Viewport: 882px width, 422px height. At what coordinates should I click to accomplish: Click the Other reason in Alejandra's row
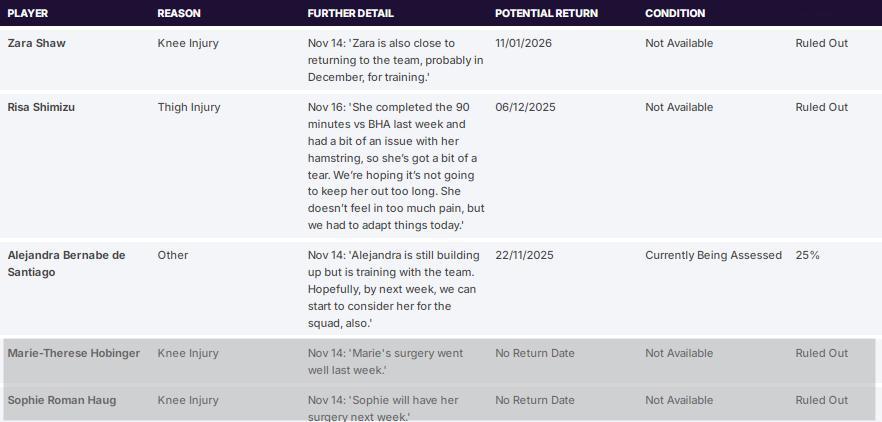[173, 255]
